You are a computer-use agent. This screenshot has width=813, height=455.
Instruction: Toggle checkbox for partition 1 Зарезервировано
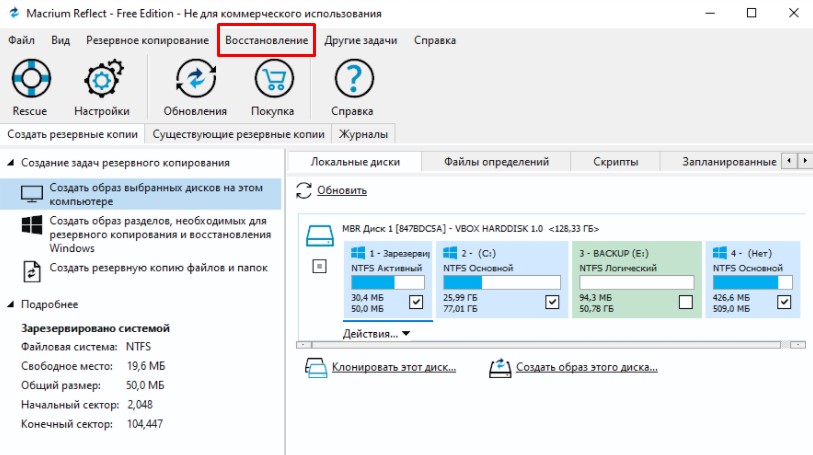click(x=416, y=302)
